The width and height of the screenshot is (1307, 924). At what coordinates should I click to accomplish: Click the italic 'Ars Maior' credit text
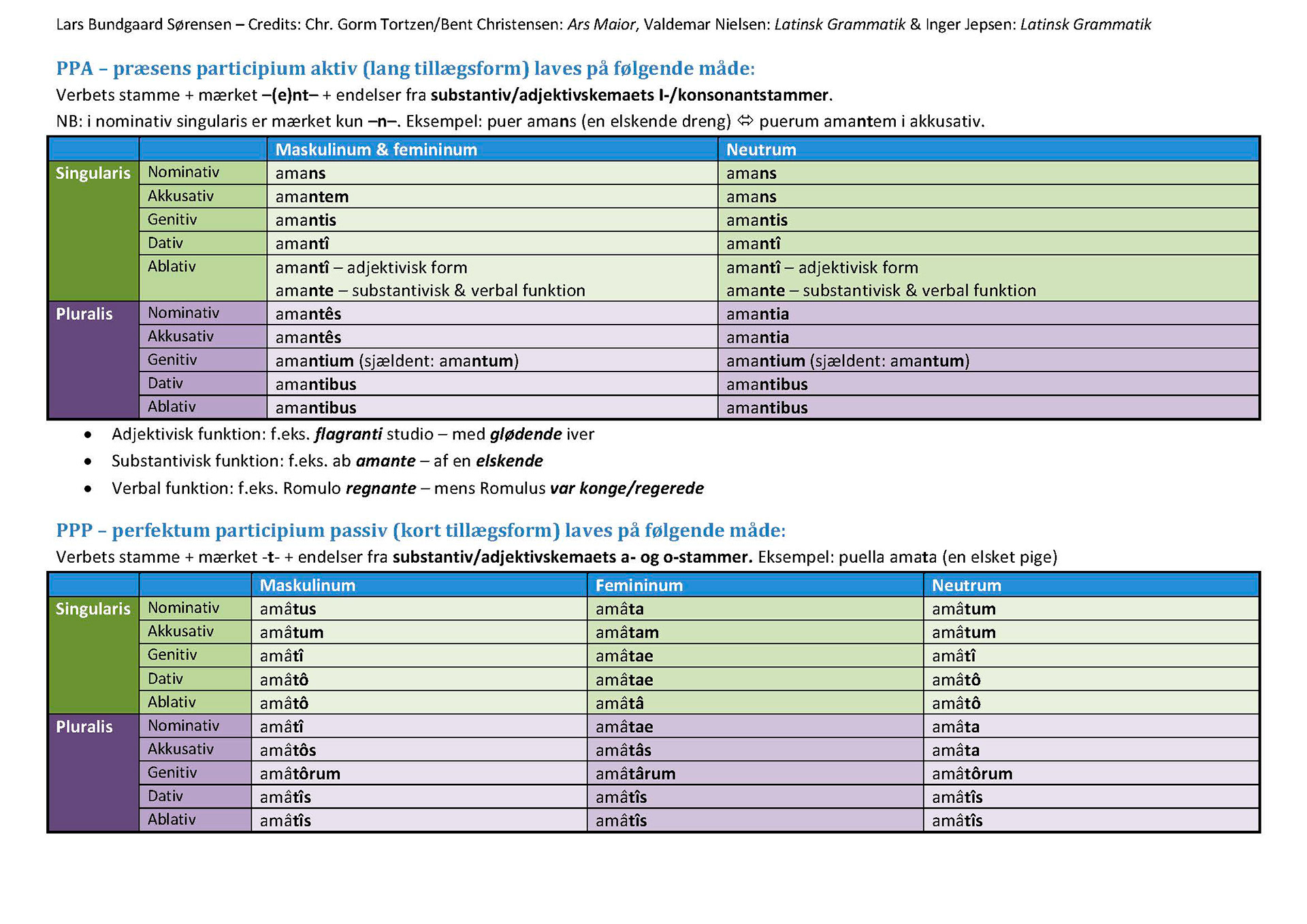pyautogui.click(x=601, y=24)
